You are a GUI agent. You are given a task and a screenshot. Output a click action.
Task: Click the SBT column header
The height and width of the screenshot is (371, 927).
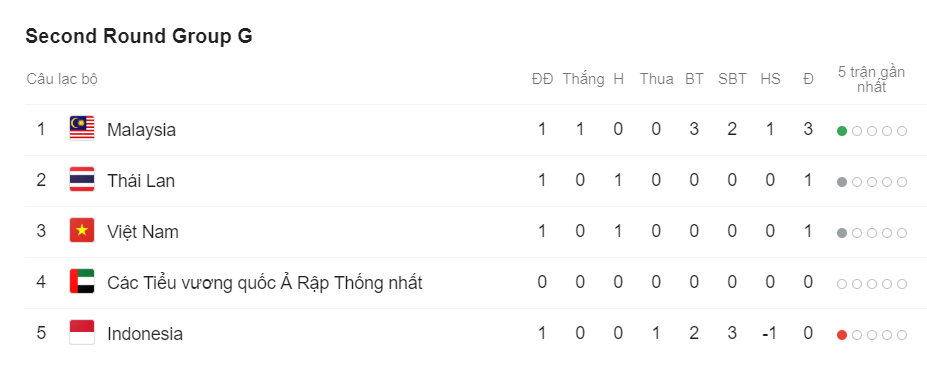(x=732, y=79)
